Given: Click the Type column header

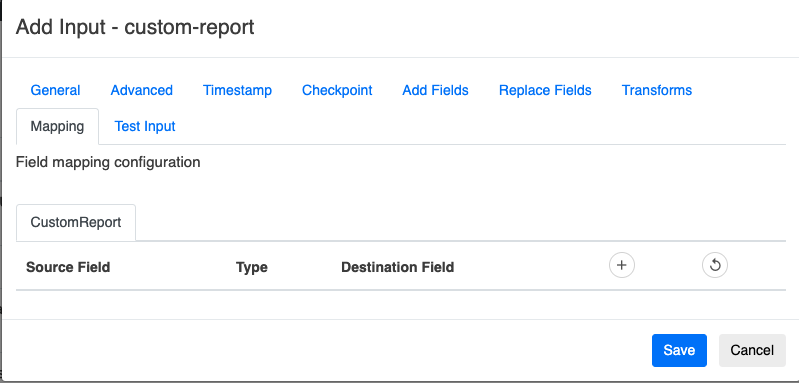Looking at the screenshot, I should click(x=252, y=267).
